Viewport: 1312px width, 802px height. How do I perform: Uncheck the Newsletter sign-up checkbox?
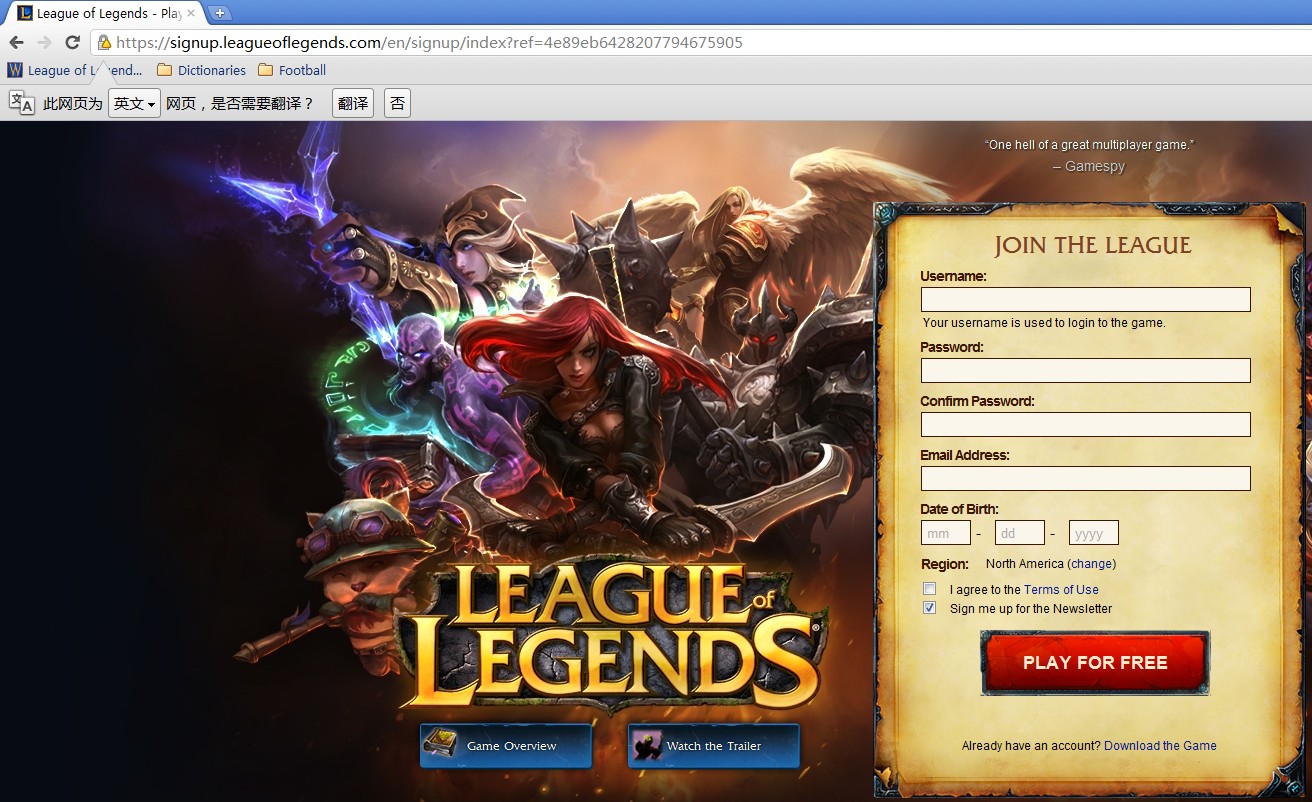click(930, 608)
